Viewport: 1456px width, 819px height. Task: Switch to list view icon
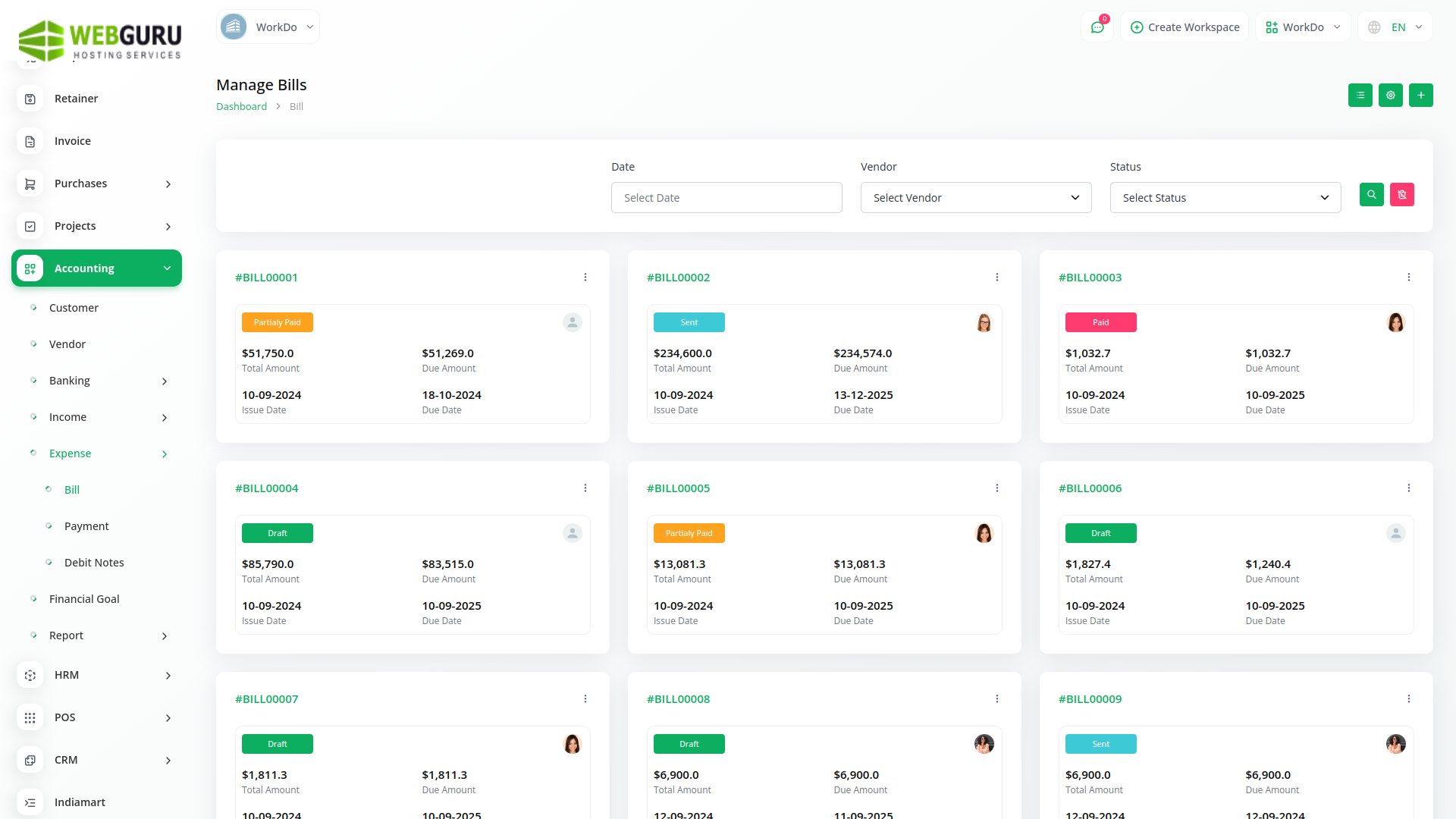pyautogui.click(x=1360, y=96)
